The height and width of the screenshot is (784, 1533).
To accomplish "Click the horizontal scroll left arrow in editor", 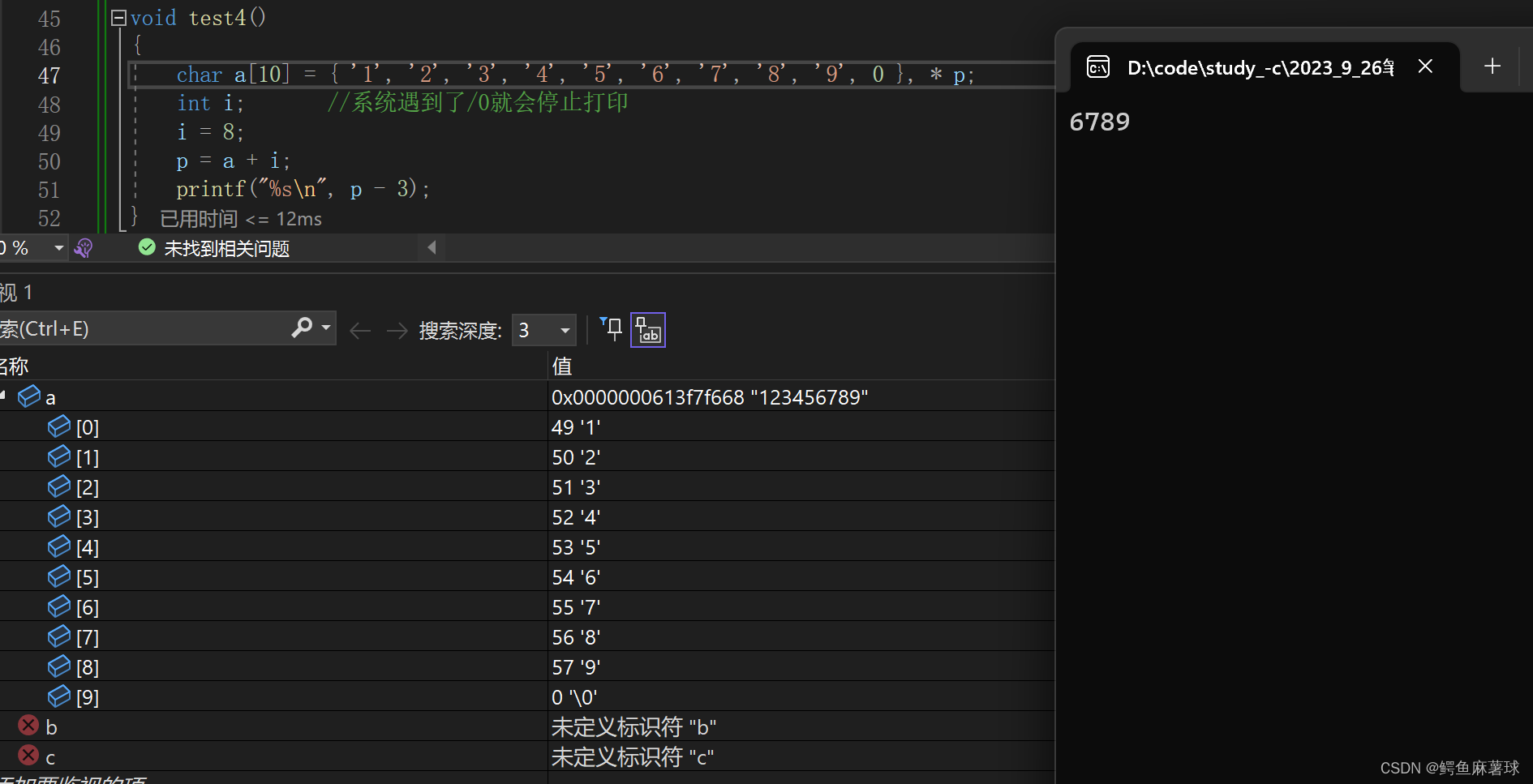I will coord(432,247).
